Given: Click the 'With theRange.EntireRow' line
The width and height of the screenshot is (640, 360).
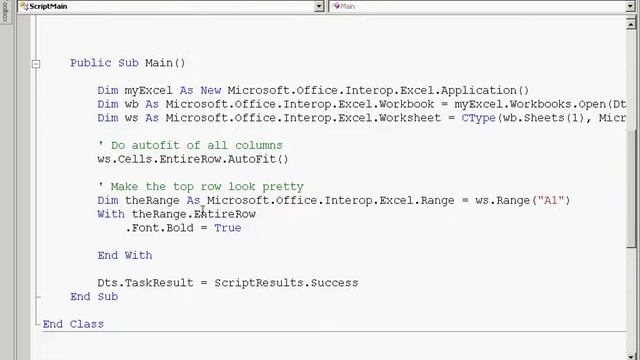Looking at the screenshot, I should pyautogui.click(x=176, y=214).
